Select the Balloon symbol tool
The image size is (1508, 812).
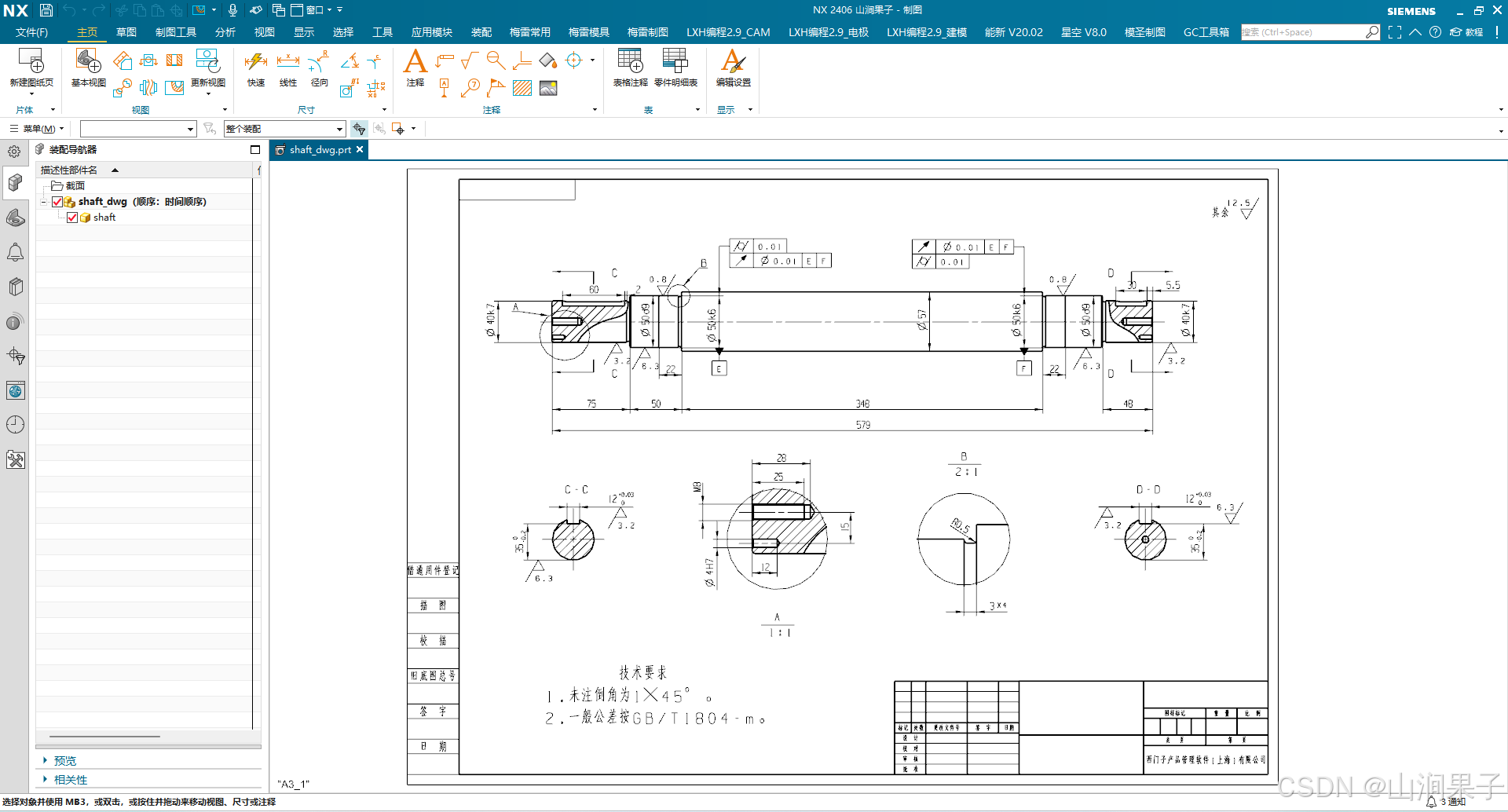click(x=470, y=88)
